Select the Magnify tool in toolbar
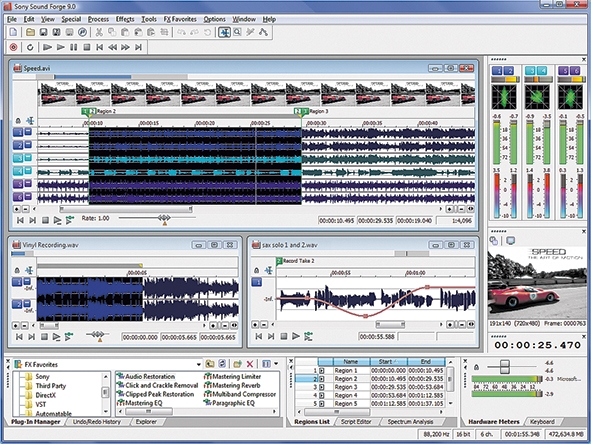The image size is (591, 444). [237, 32]
